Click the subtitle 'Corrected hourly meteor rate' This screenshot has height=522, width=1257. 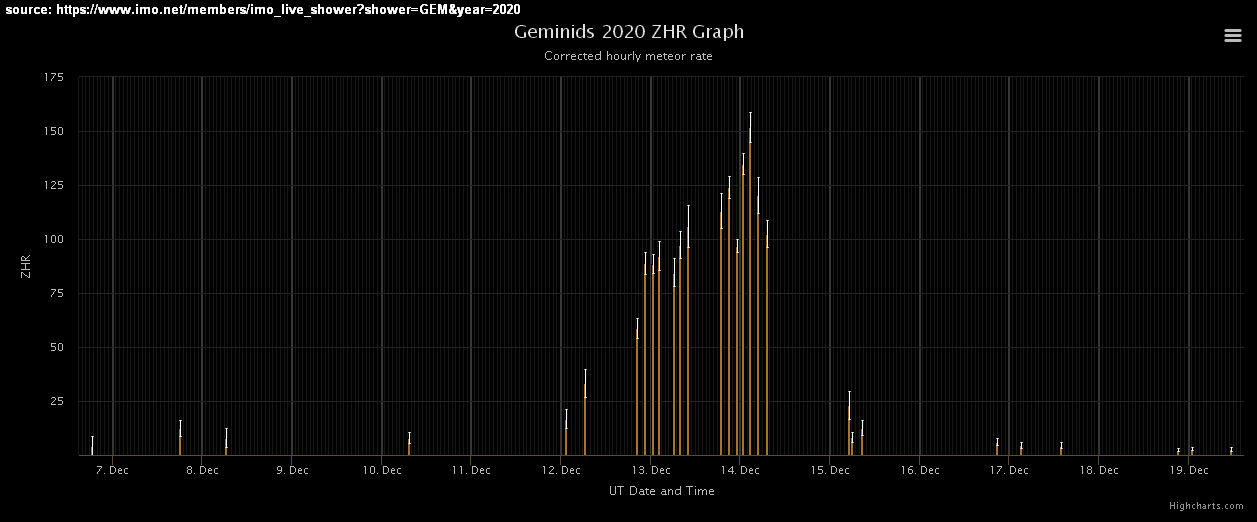[628, 56]
